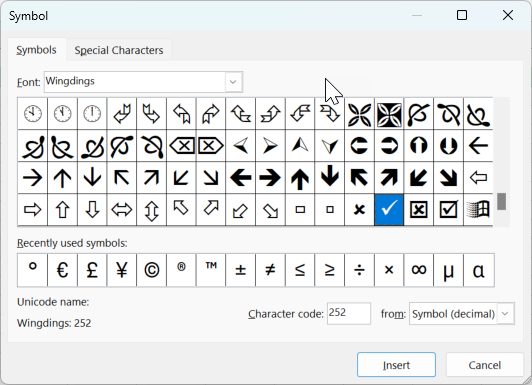
Task: Choose the checked ballot box symbol
Action: (448, 210)
